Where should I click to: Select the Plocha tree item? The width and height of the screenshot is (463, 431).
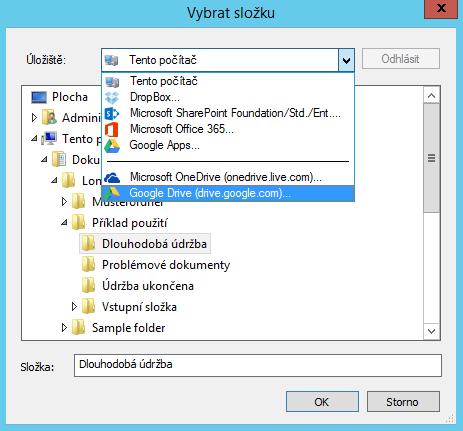[60, 97]
